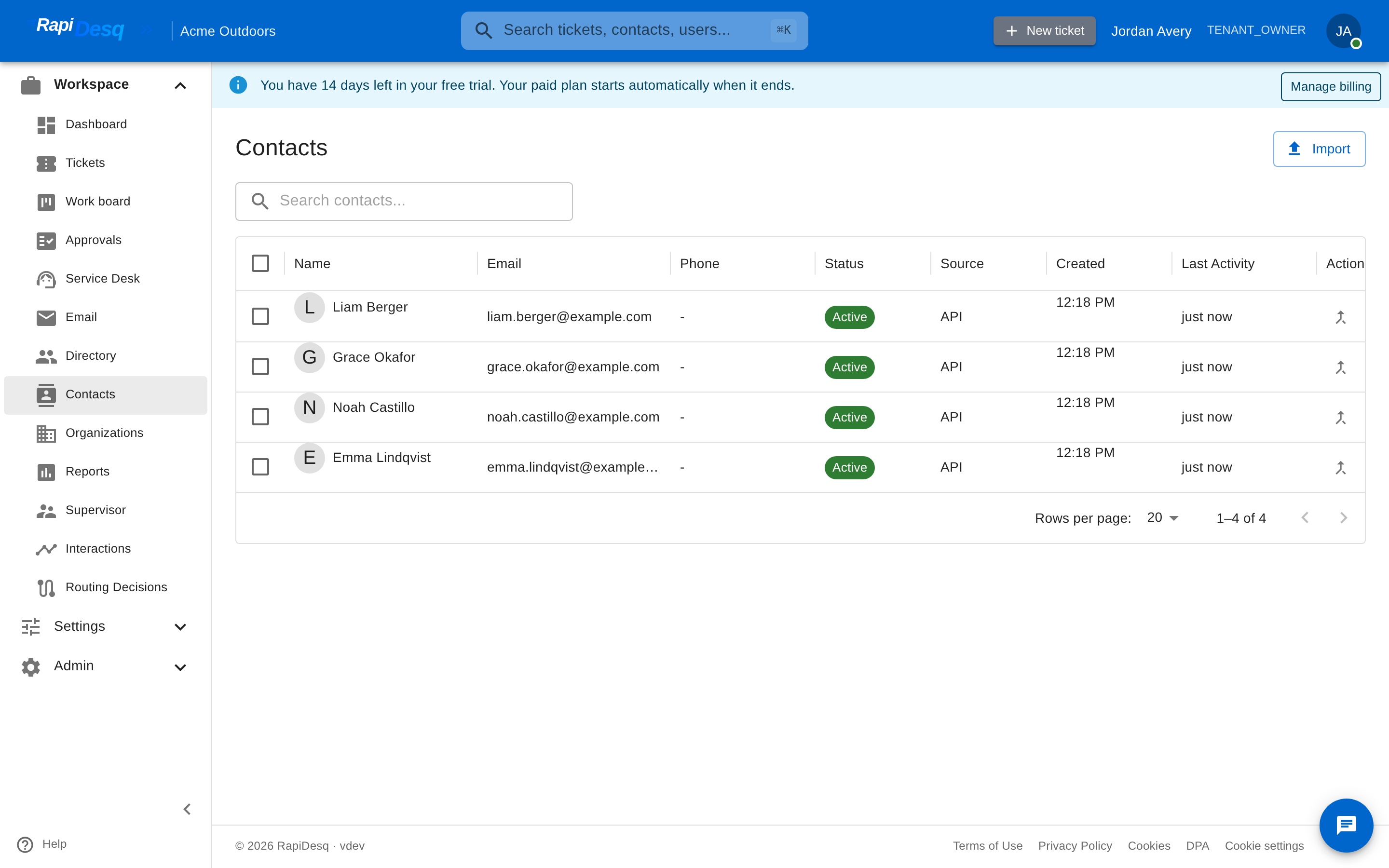Screen dimensions: 1389x868
Task: Go to next page of contacts
Action: coord(1343,518)
